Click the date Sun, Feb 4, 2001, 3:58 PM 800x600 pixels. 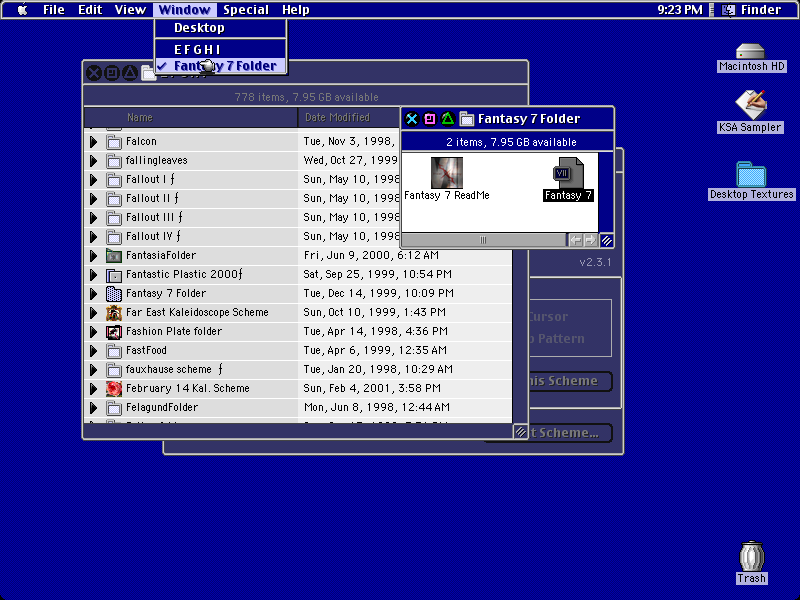(x=372, y=388)
